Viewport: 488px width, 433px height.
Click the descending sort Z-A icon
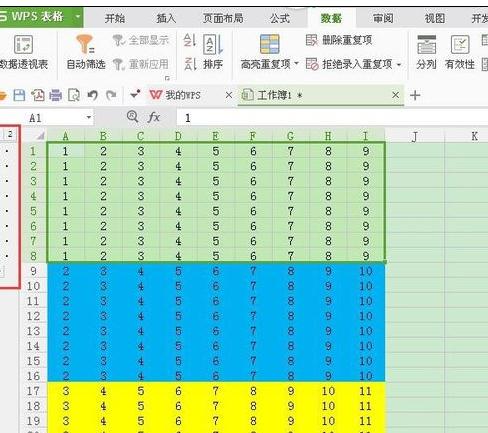[190, 64]
